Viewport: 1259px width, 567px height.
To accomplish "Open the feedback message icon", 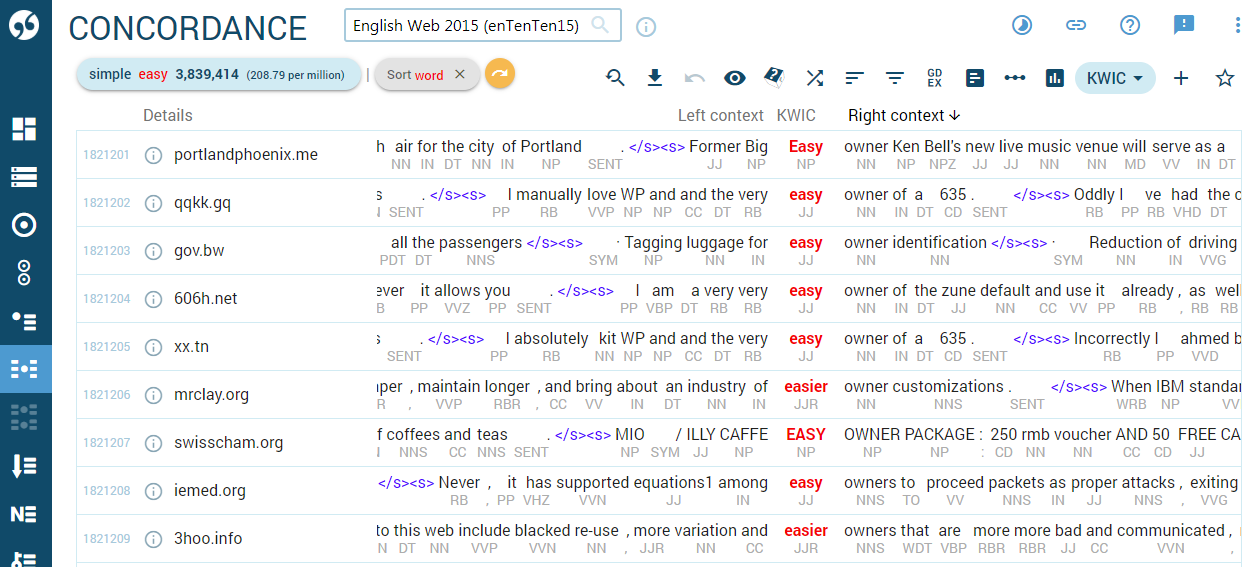I will [x=1184, y=26].
